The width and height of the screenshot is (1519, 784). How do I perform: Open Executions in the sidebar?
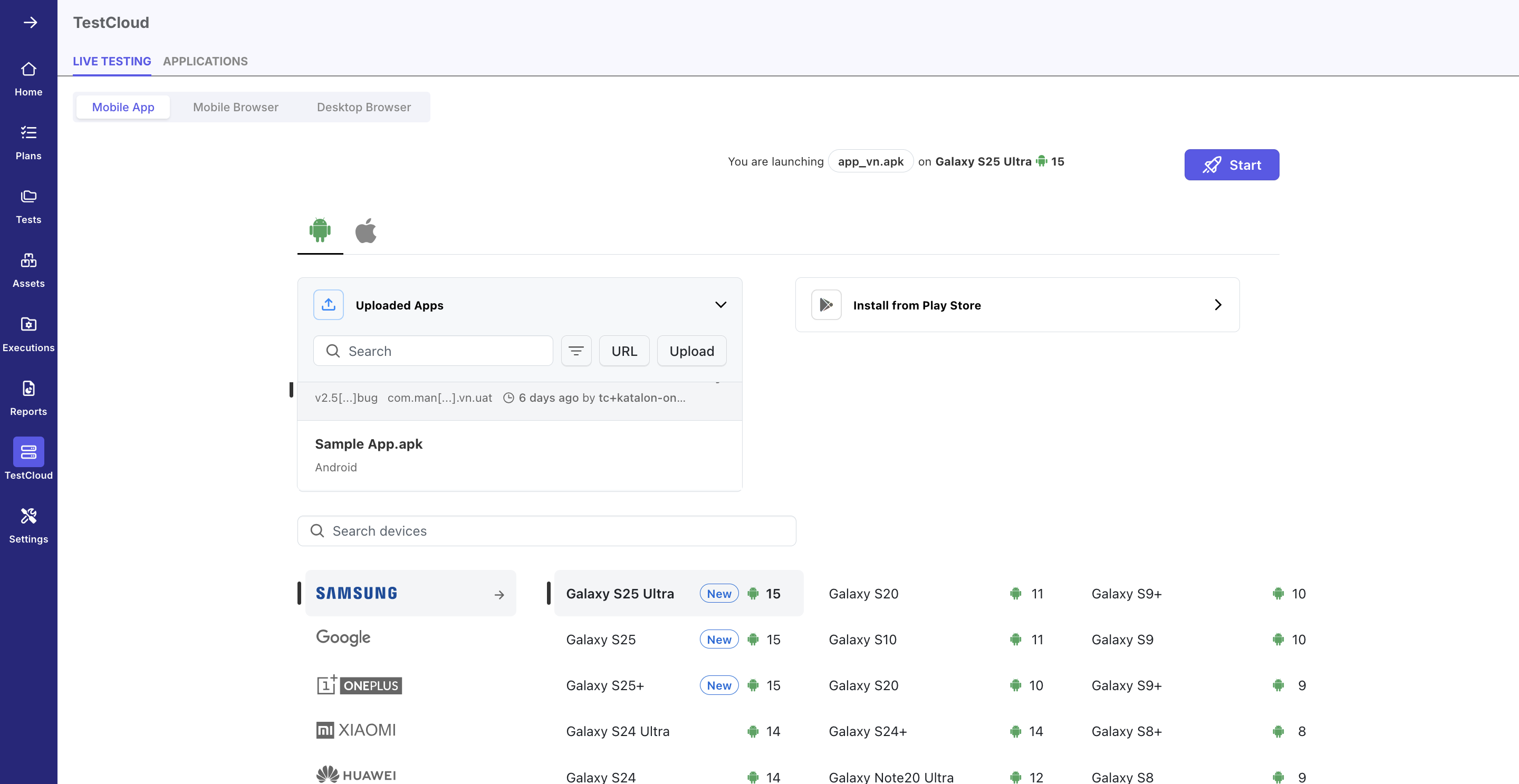pos(28,335)
